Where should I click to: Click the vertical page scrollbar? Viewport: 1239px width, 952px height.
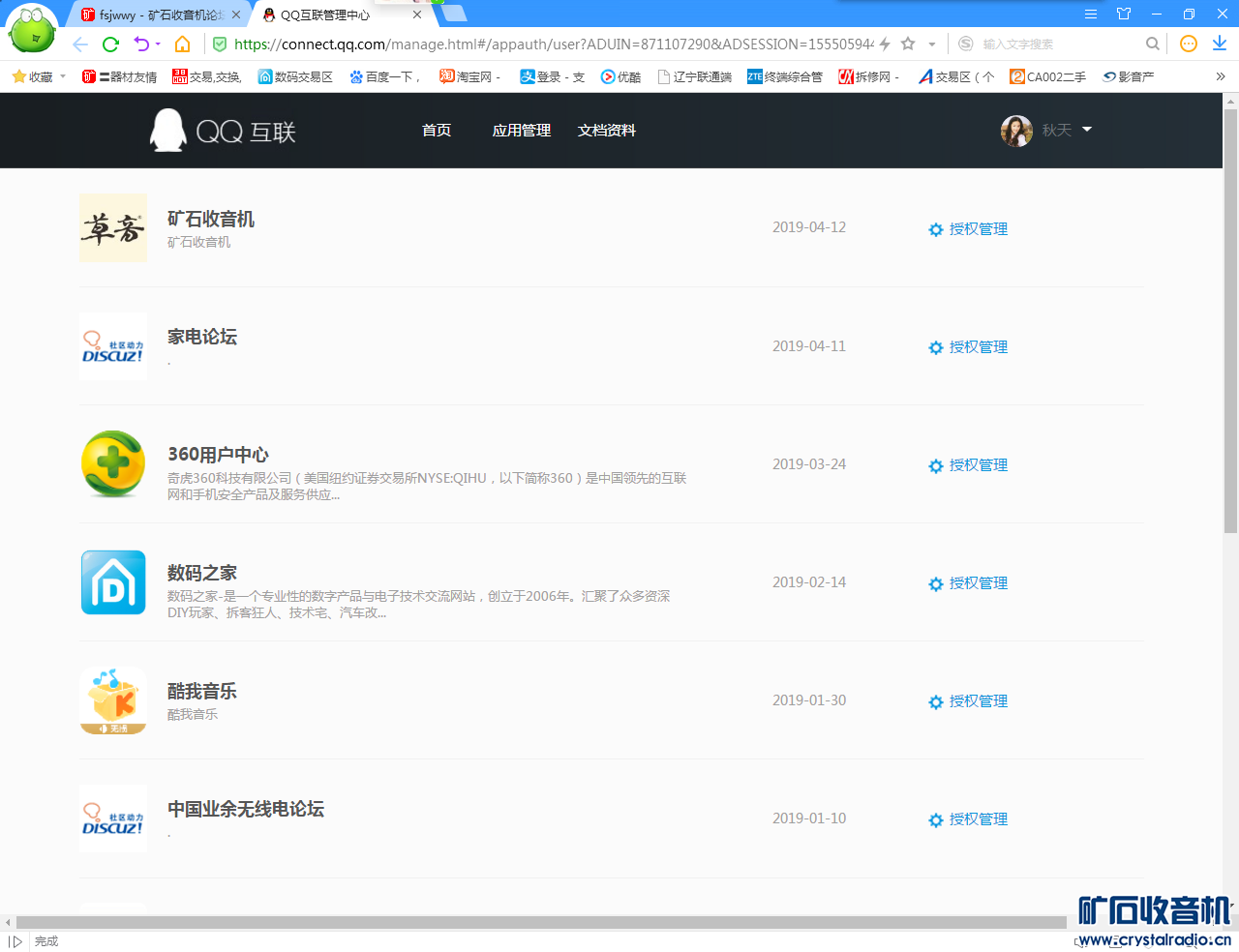[1230, 319]
